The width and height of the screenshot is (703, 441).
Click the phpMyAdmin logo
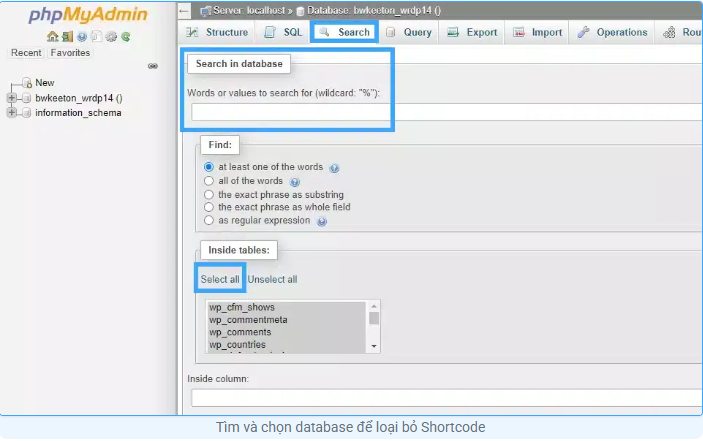88,14
